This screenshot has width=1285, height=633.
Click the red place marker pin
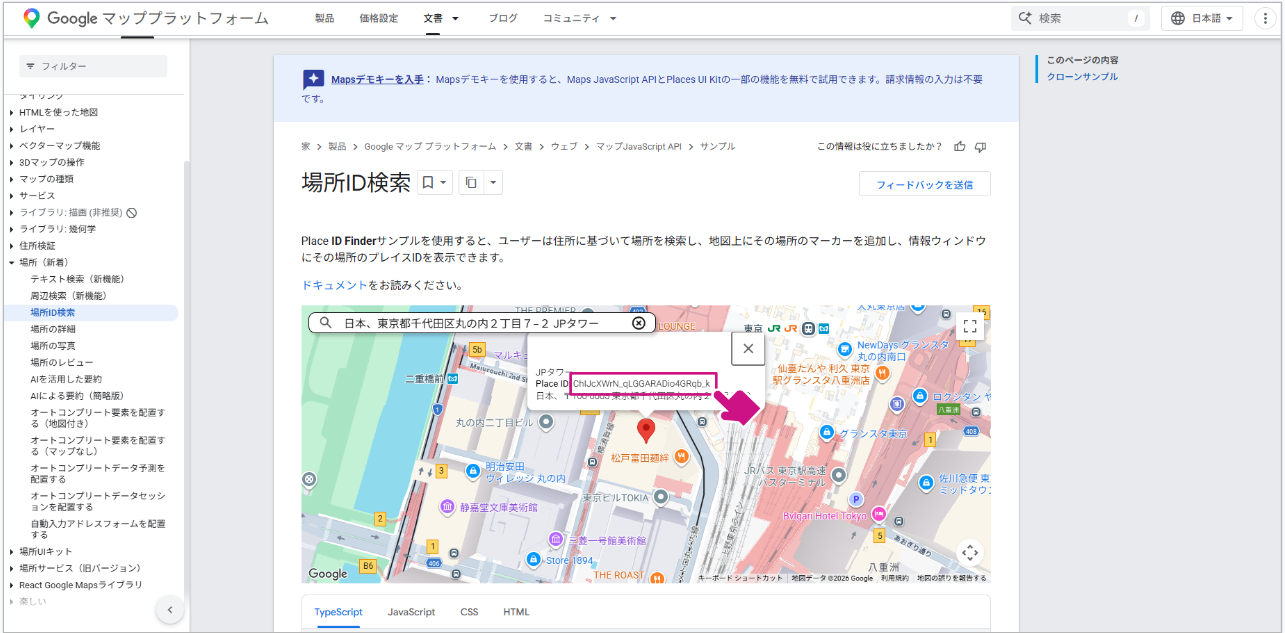[x=646, y=431]
